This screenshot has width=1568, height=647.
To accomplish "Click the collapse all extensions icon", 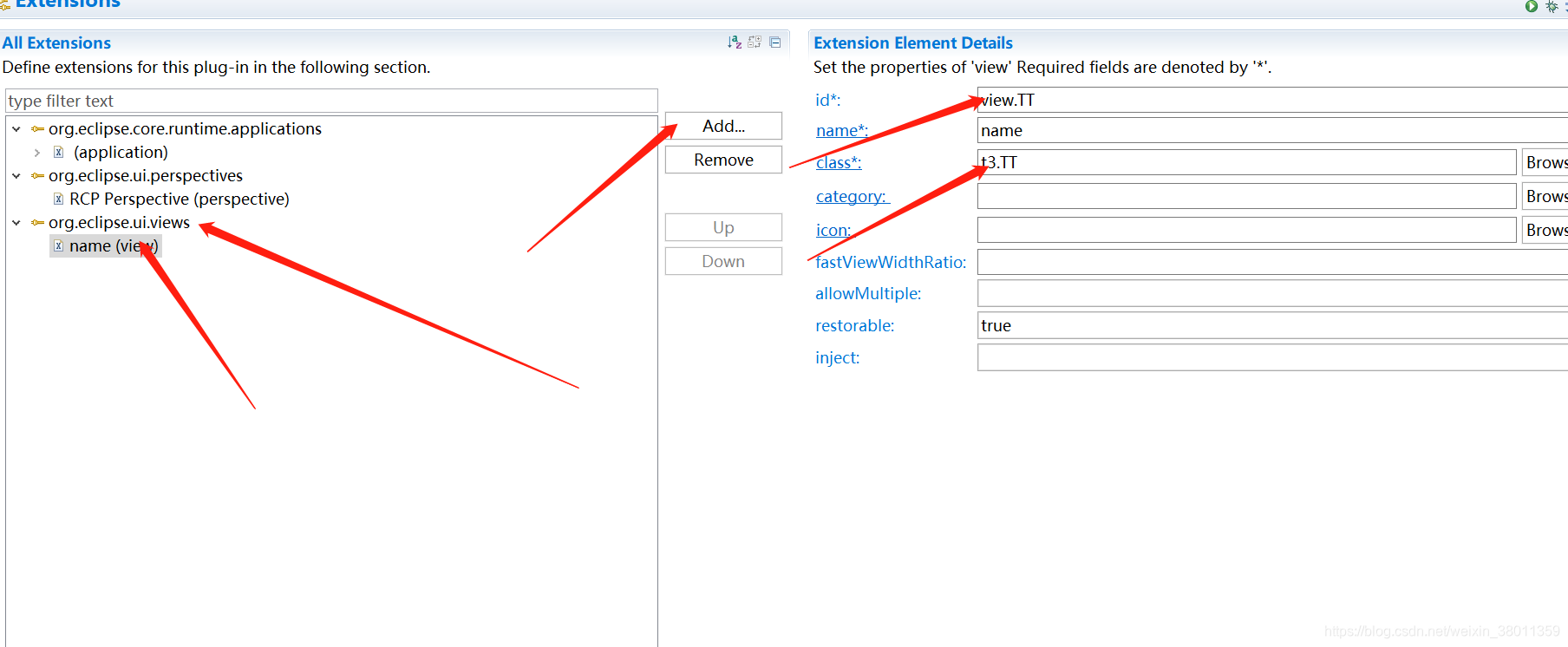I will pyautogui.click(x=775, y=42).
